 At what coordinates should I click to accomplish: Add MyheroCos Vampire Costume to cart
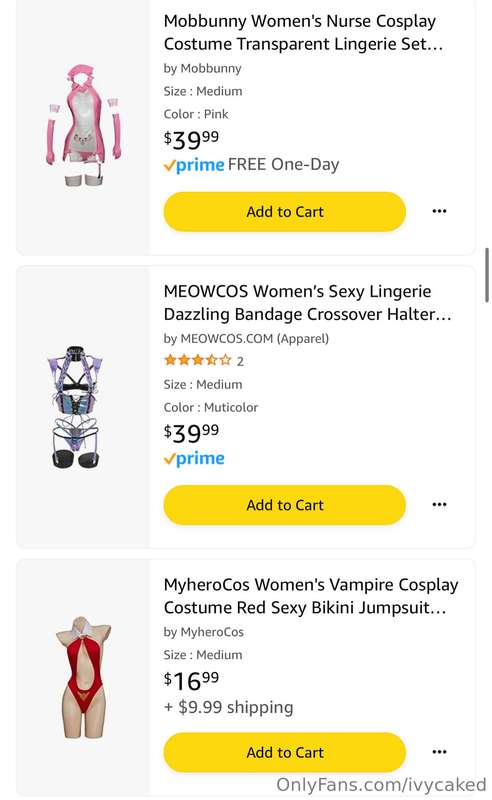click(x=284, y=753)
